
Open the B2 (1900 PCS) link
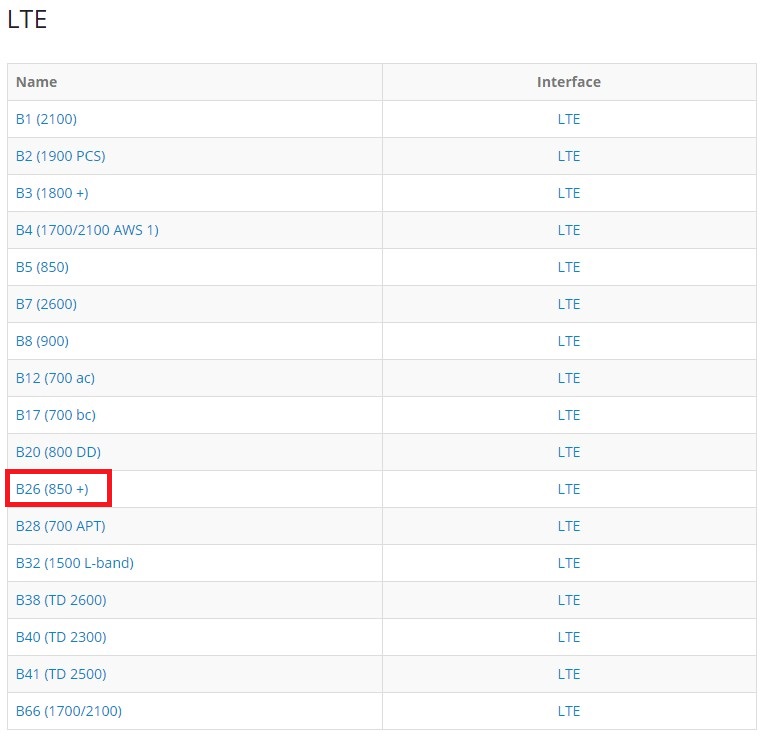[x=61, y=156]
